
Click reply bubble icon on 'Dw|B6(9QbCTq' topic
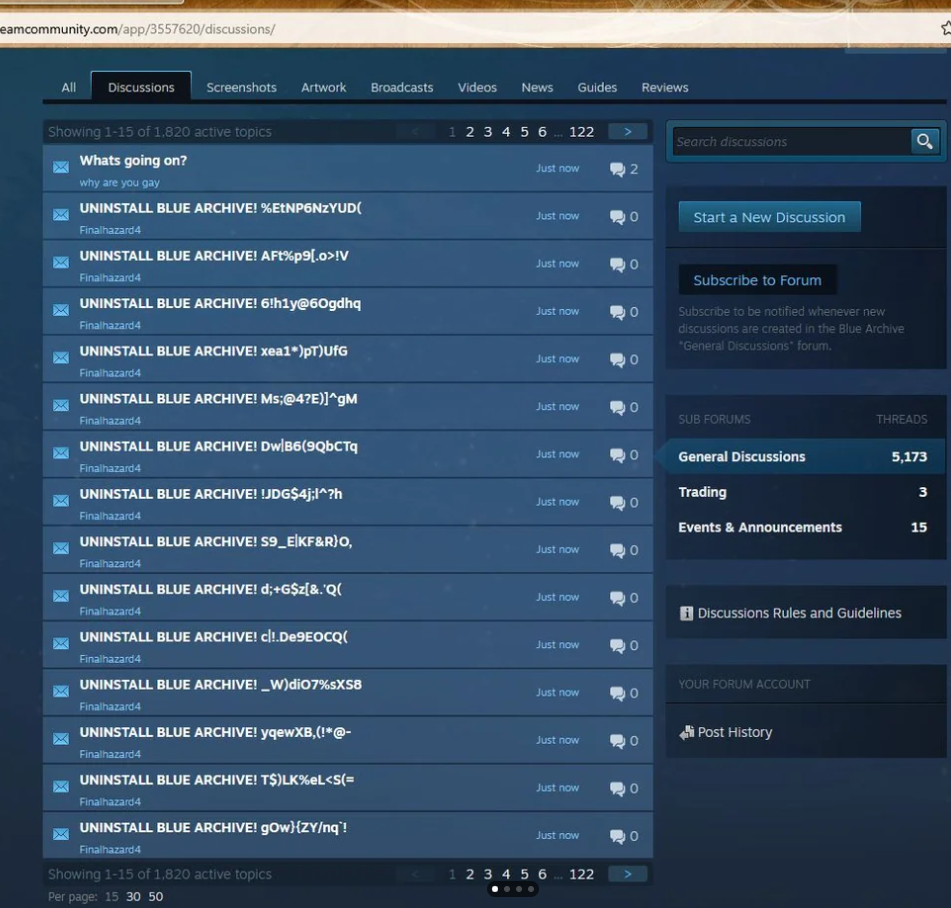tap(617, 455)
